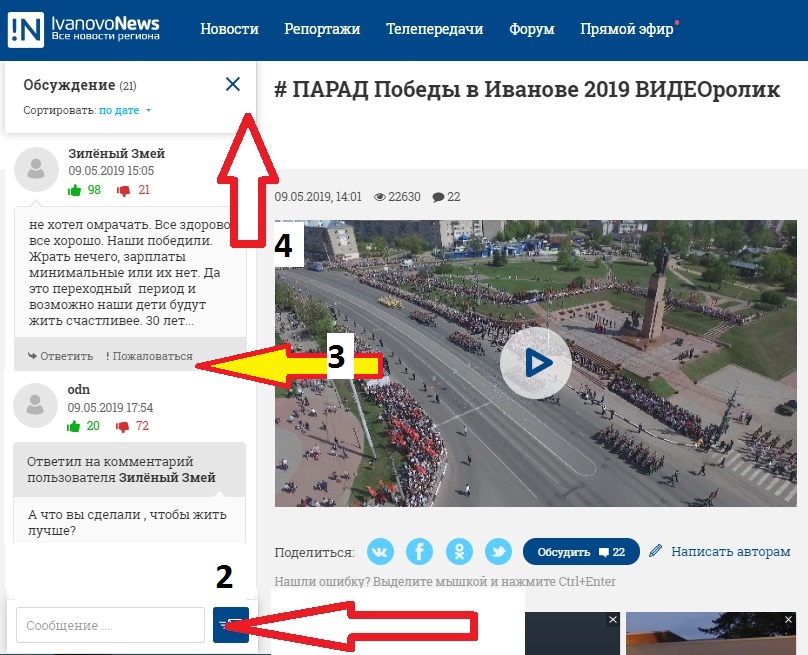Send the comment message

[231, 625]
